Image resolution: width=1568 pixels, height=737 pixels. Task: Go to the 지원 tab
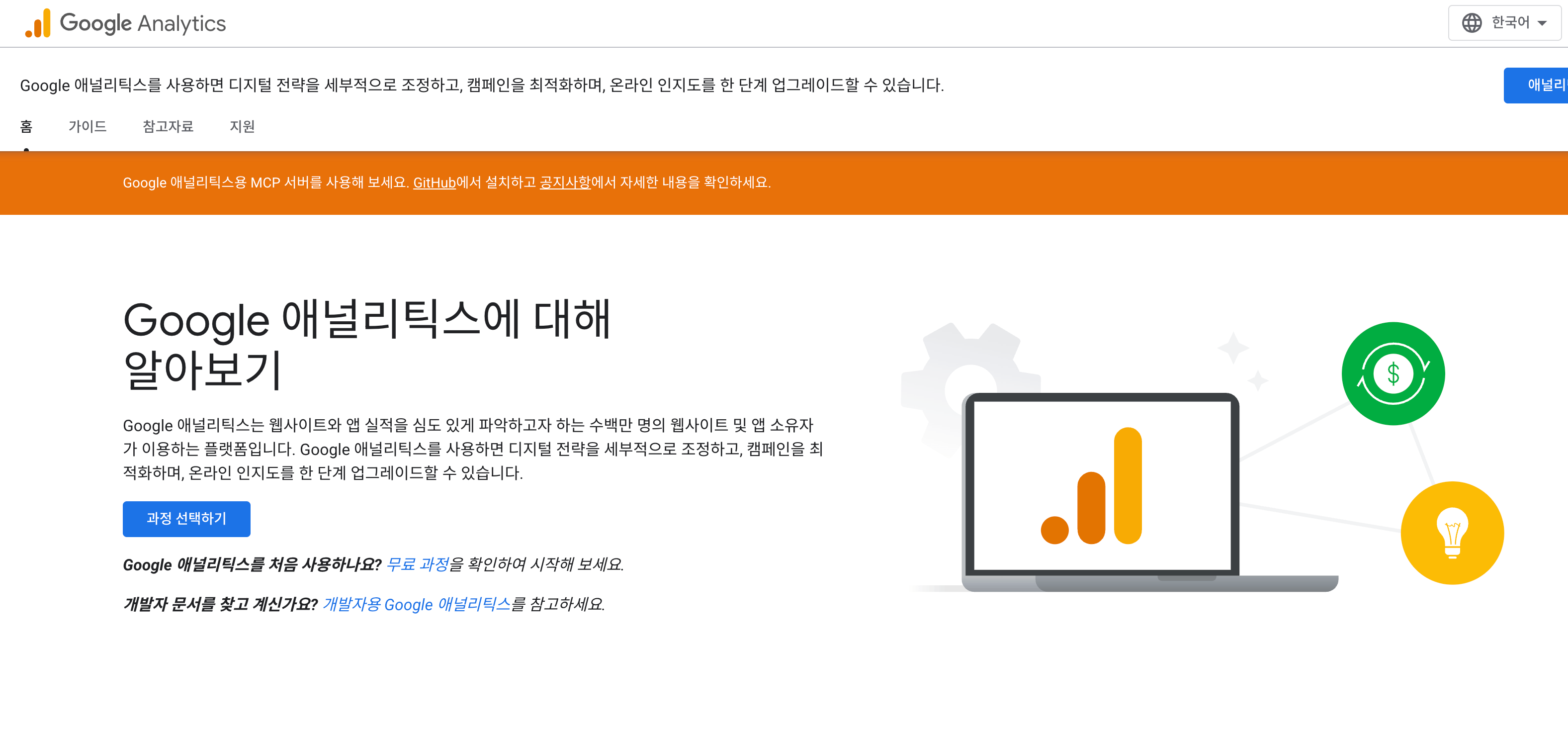[242, 126]
